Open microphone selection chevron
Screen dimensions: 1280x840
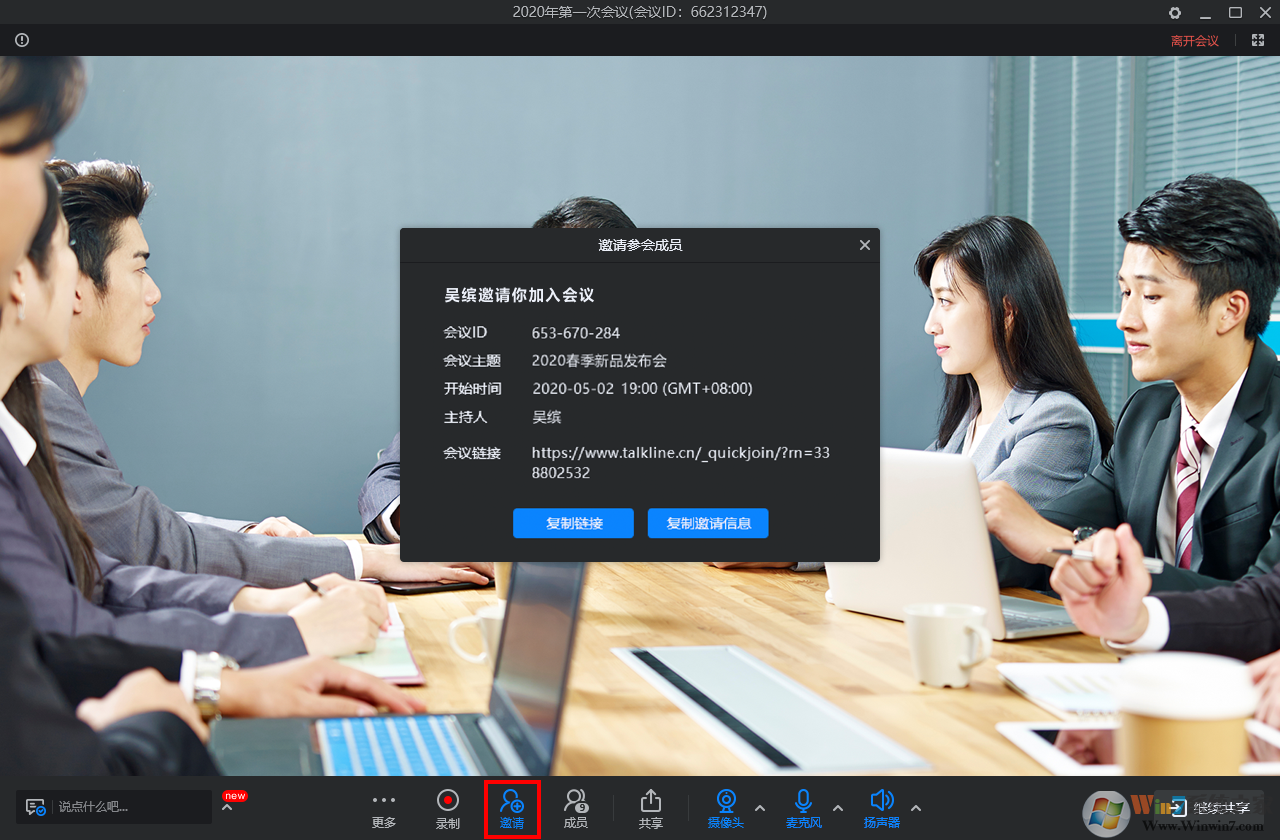838,810
